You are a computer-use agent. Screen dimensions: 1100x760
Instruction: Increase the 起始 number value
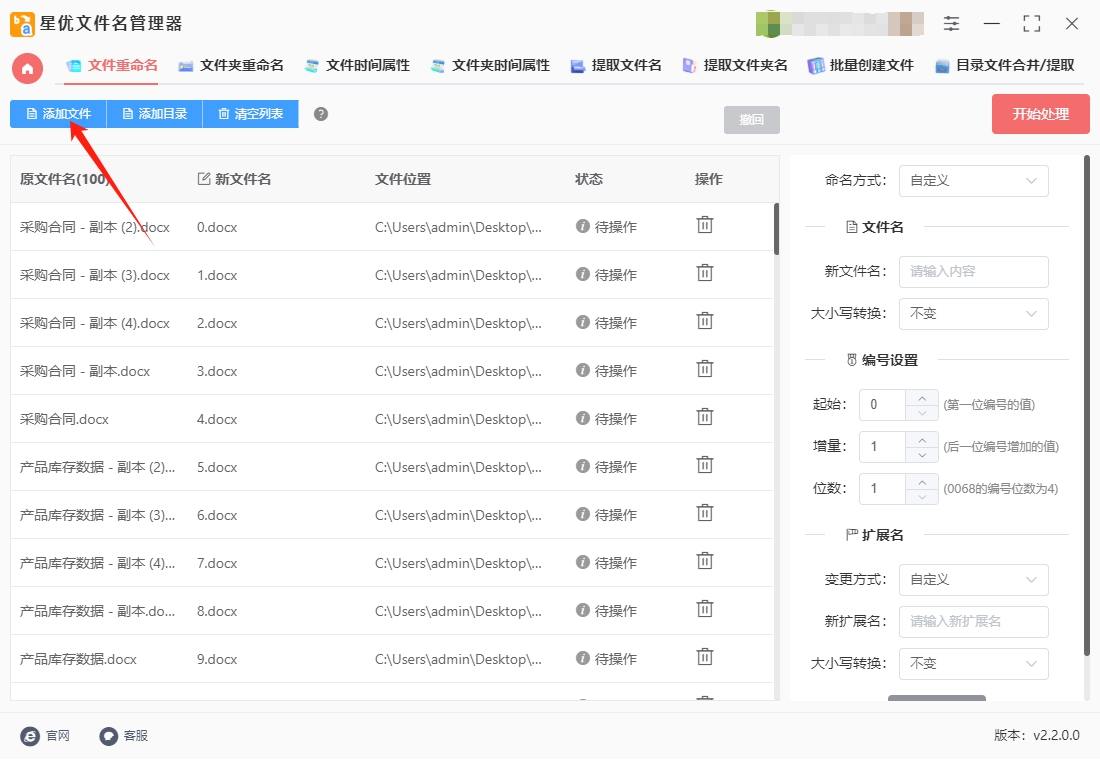(922, 397)
